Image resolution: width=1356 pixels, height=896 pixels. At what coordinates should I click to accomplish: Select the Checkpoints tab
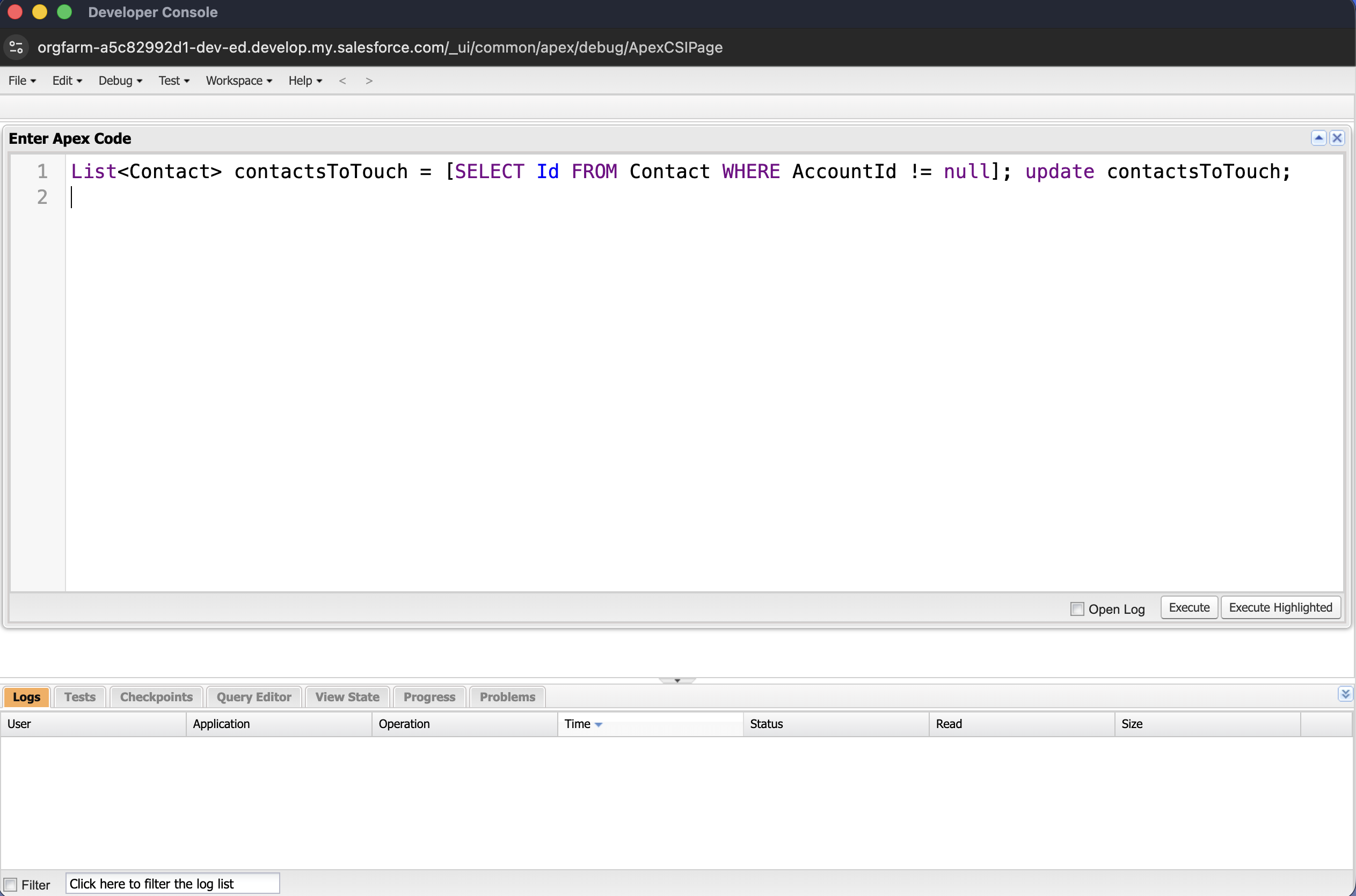(156, 696)
